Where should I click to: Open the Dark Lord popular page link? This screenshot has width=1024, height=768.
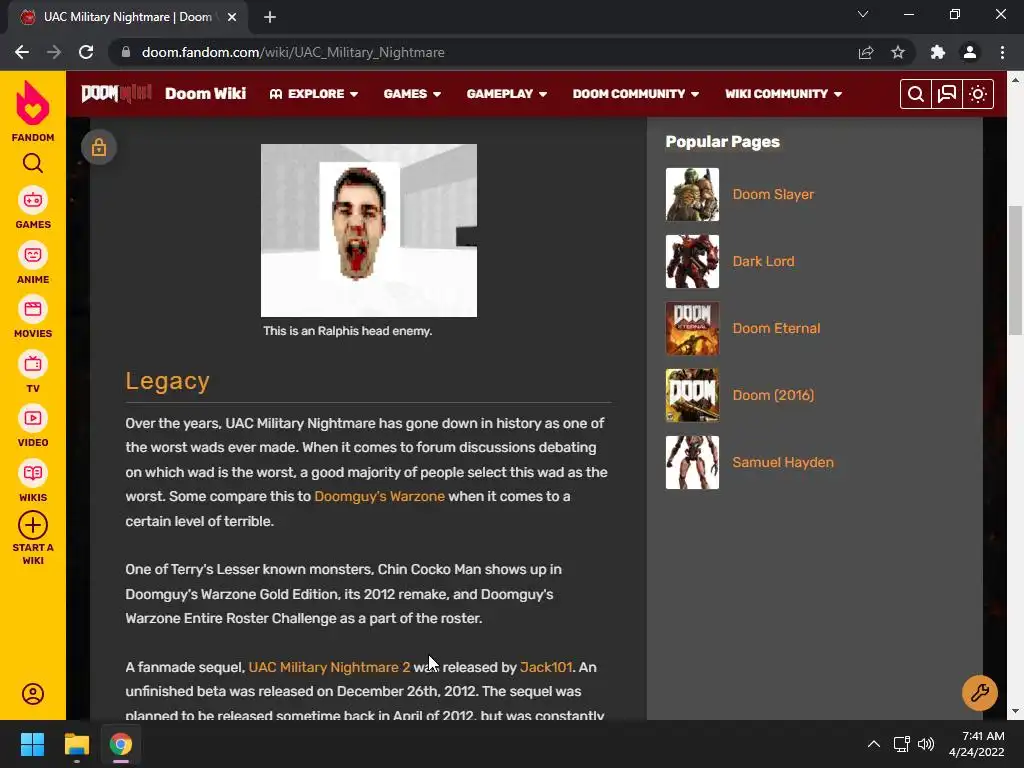point(763,261)
